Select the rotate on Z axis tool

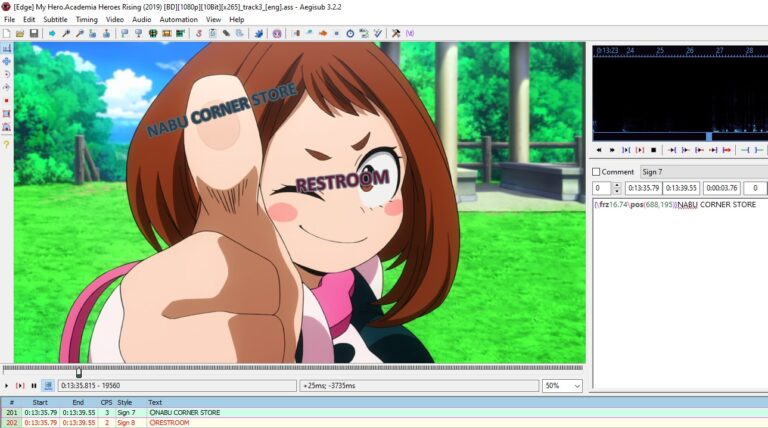tap(6, 74)
